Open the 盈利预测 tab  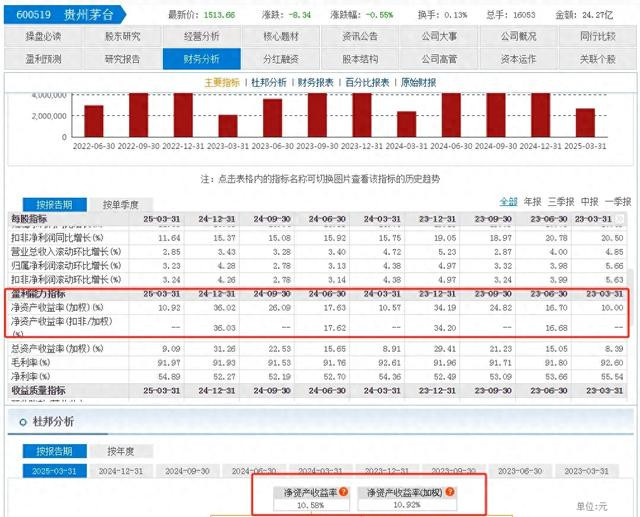tap(43, 59)
